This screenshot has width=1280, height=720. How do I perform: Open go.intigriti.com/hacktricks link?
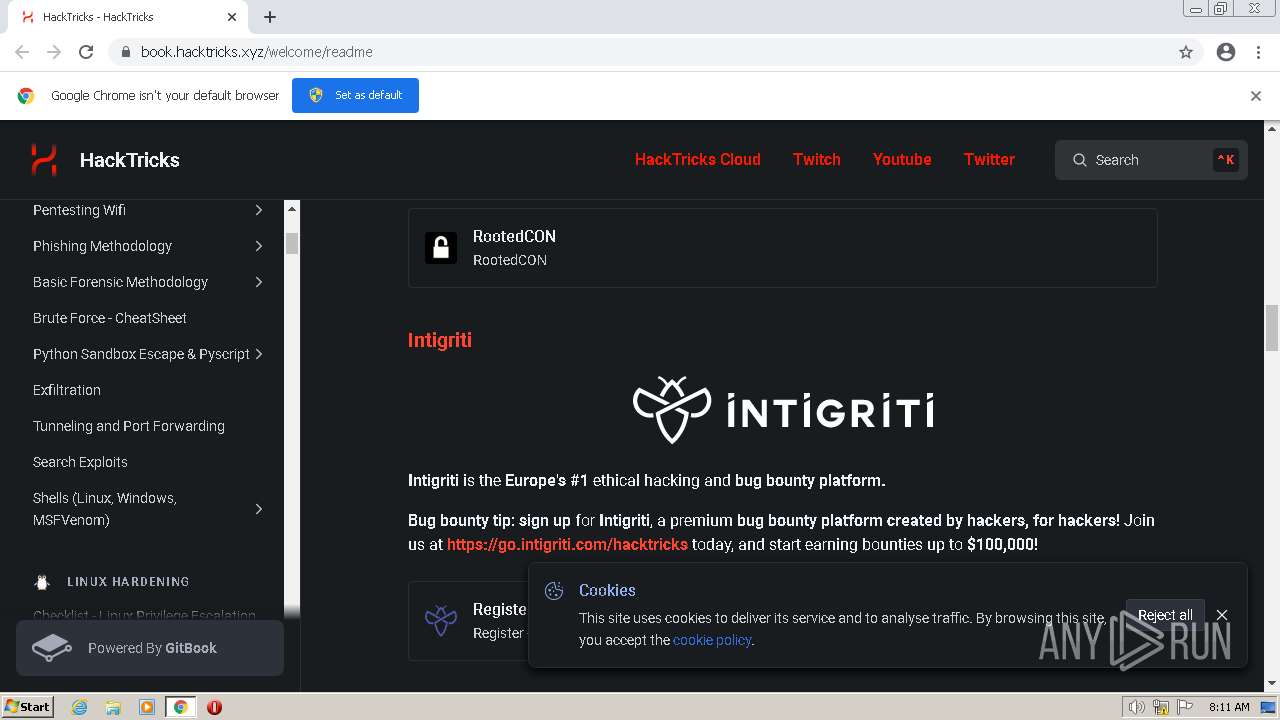(x=567, y=544)
